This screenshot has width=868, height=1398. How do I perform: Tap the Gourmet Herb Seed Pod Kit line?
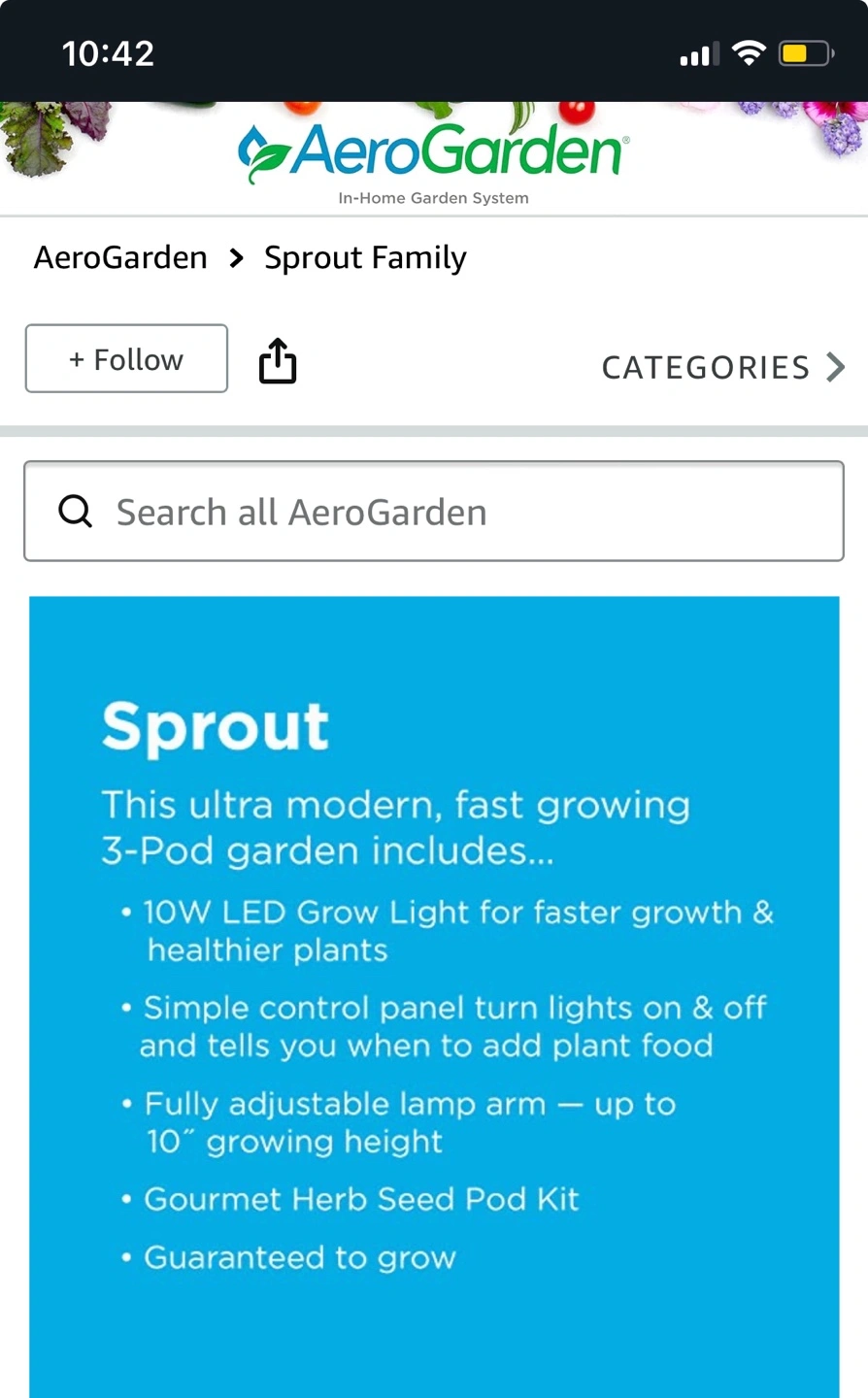[x=361, y=1199]
